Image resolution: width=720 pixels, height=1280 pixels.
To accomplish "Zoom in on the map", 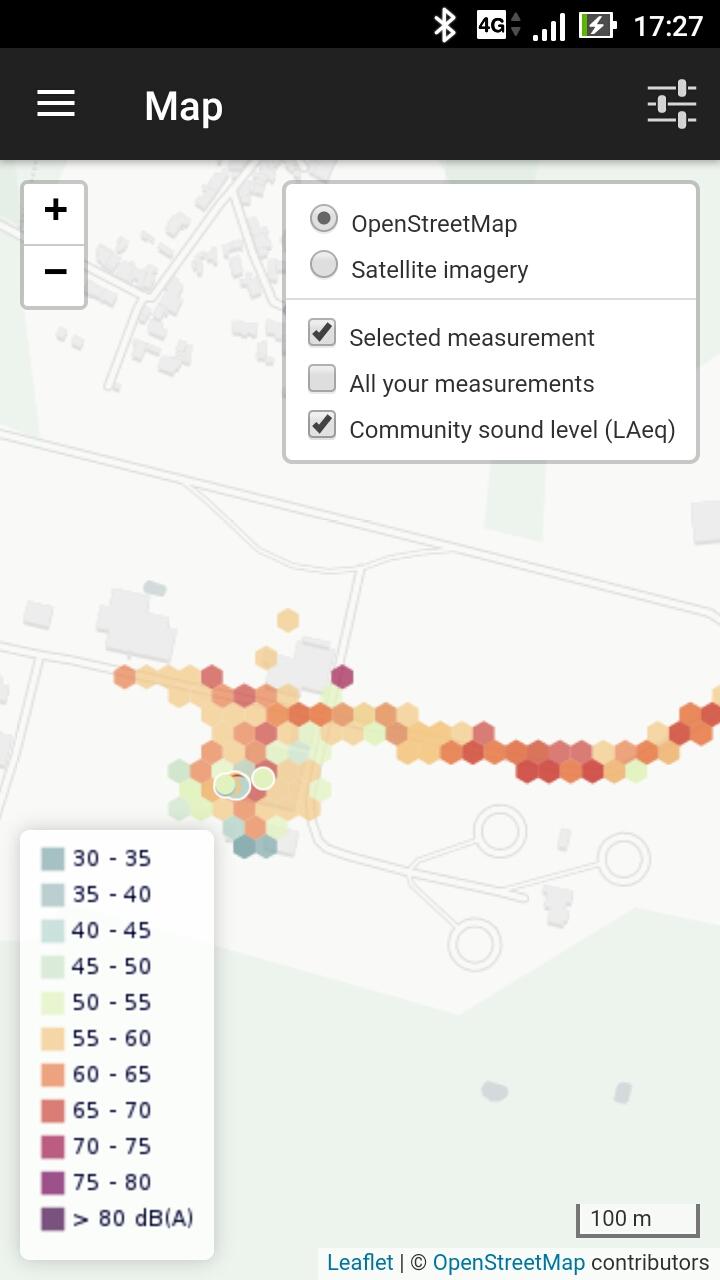I will (x=55, y=211).
